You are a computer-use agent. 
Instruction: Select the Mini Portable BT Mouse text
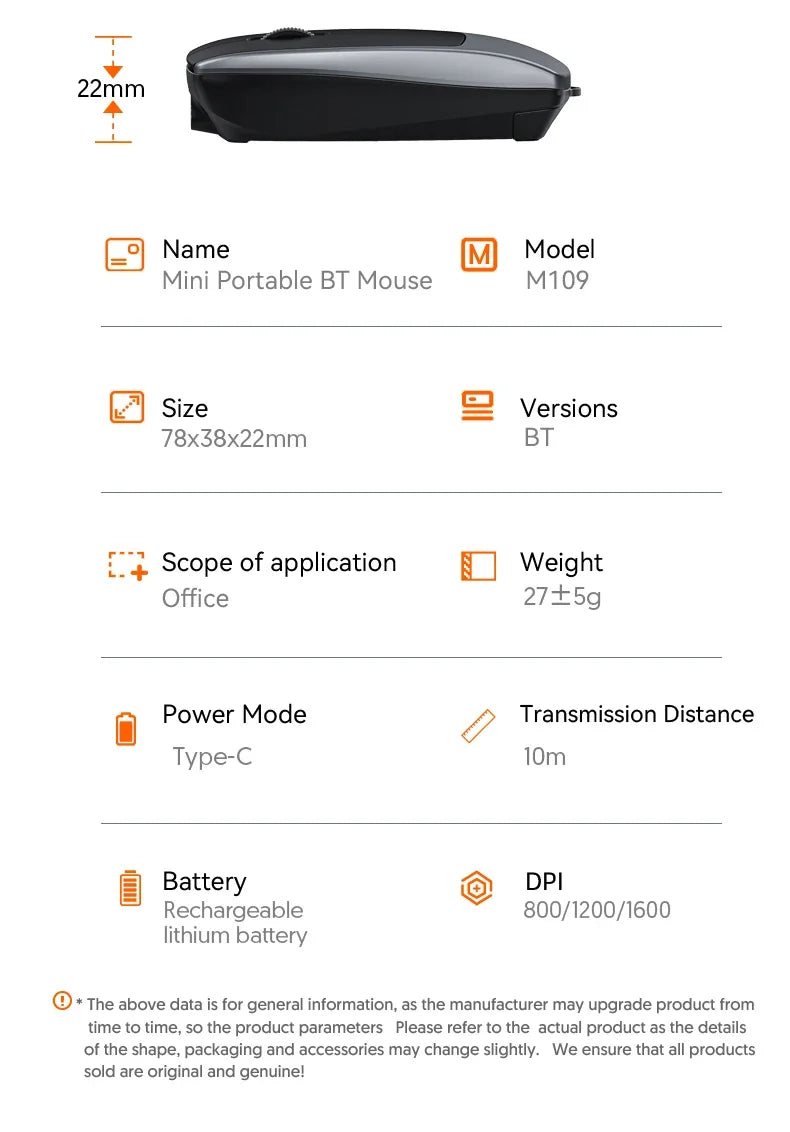coord(297,280)
